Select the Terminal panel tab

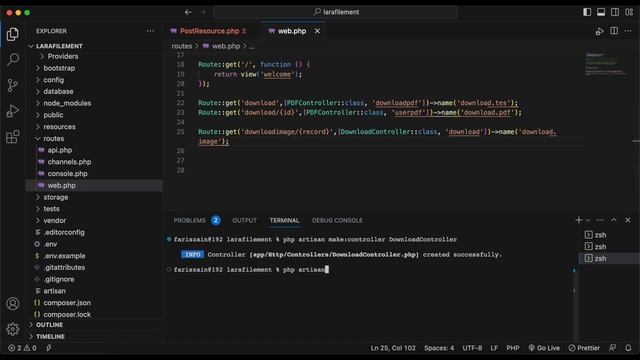tap(284, 220)
